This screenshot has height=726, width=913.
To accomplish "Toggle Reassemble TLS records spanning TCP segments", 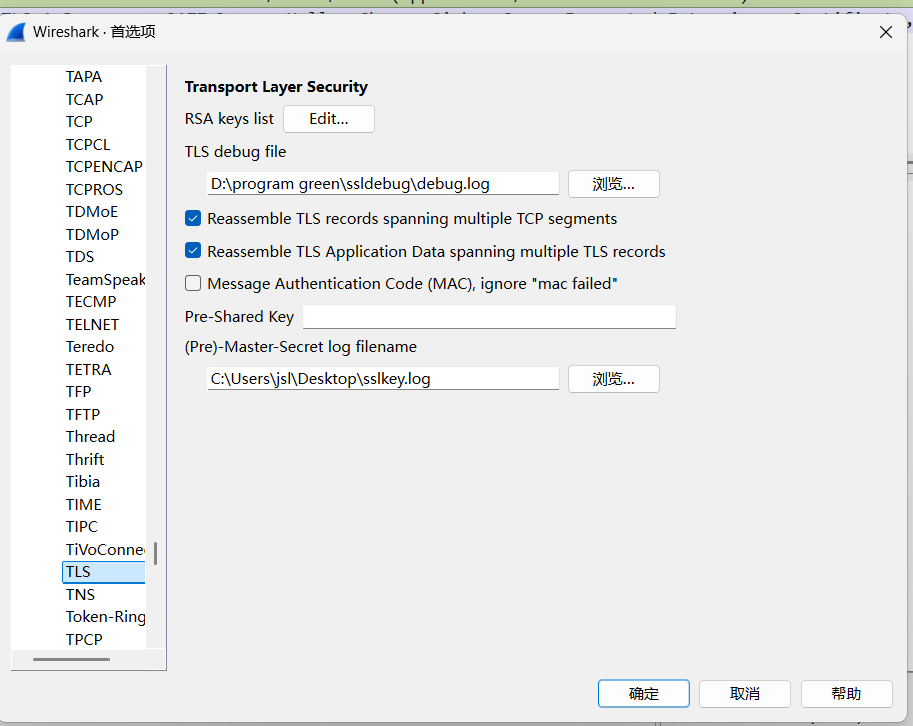I will [x=193, y=218].
